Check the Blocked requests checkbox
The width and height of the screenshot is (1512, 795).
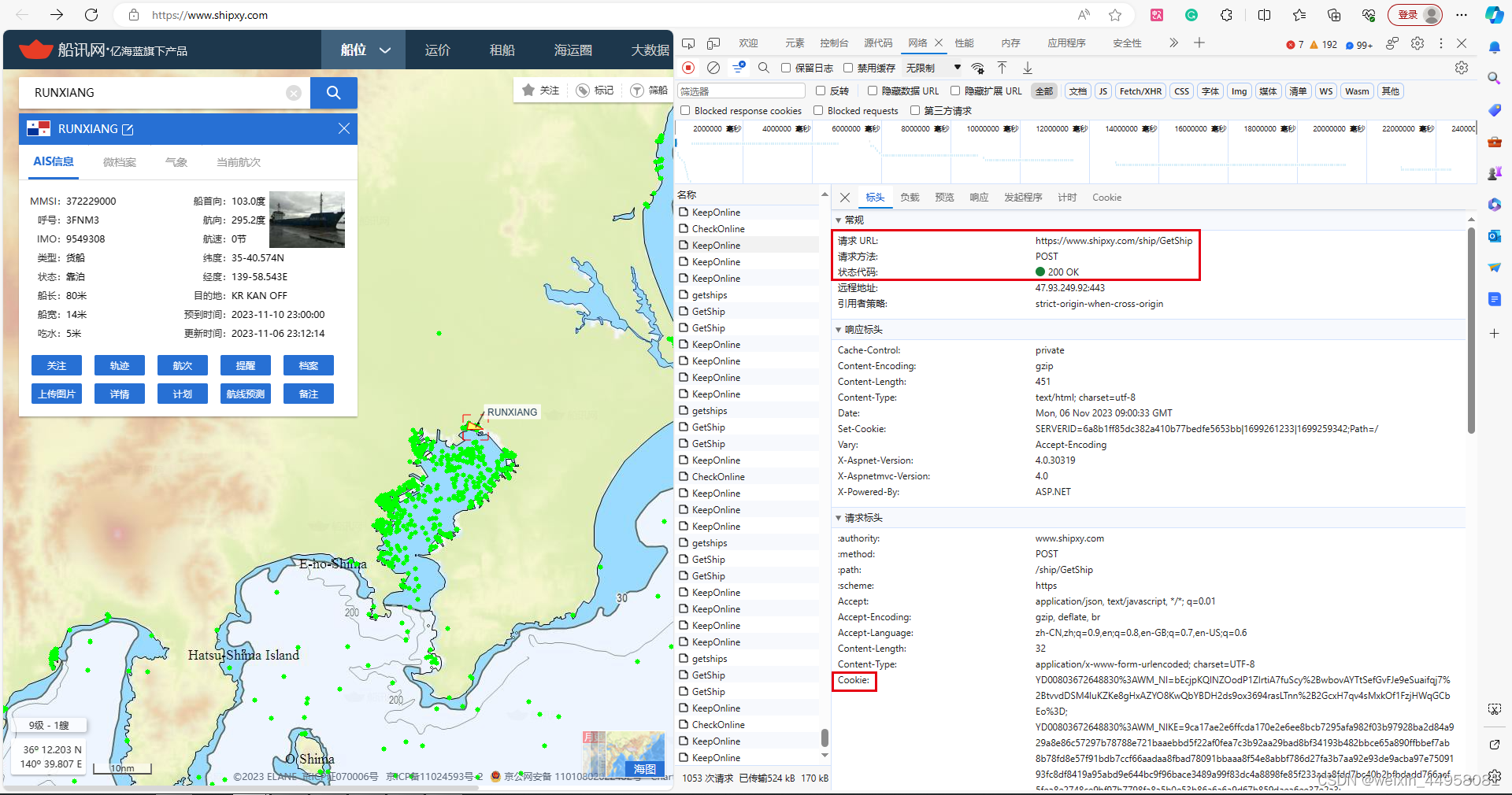818,111
